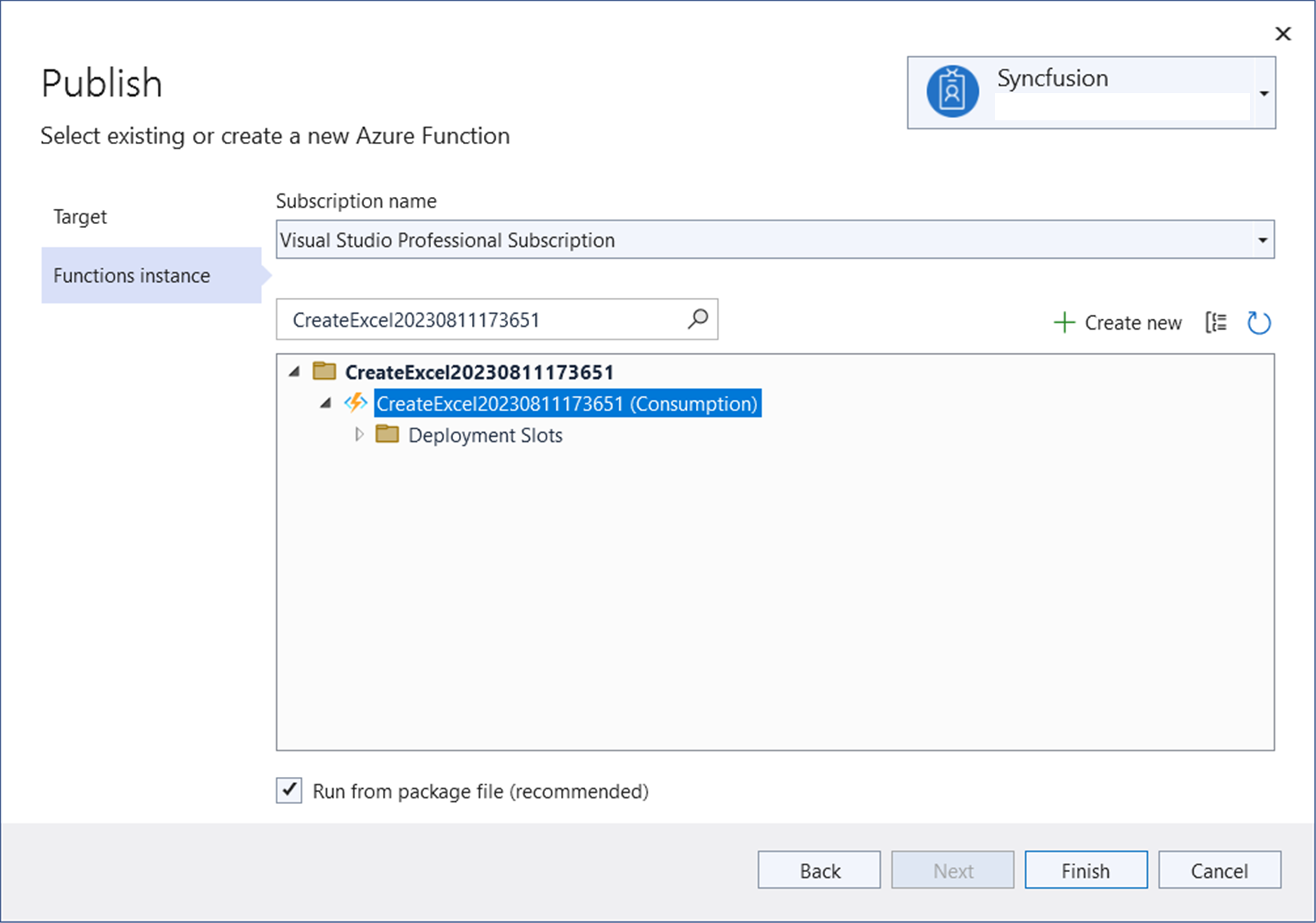Screen dimensions: 1316x923
Task: Collapse the CreateExcel resource group node
Action: [295, 372]
